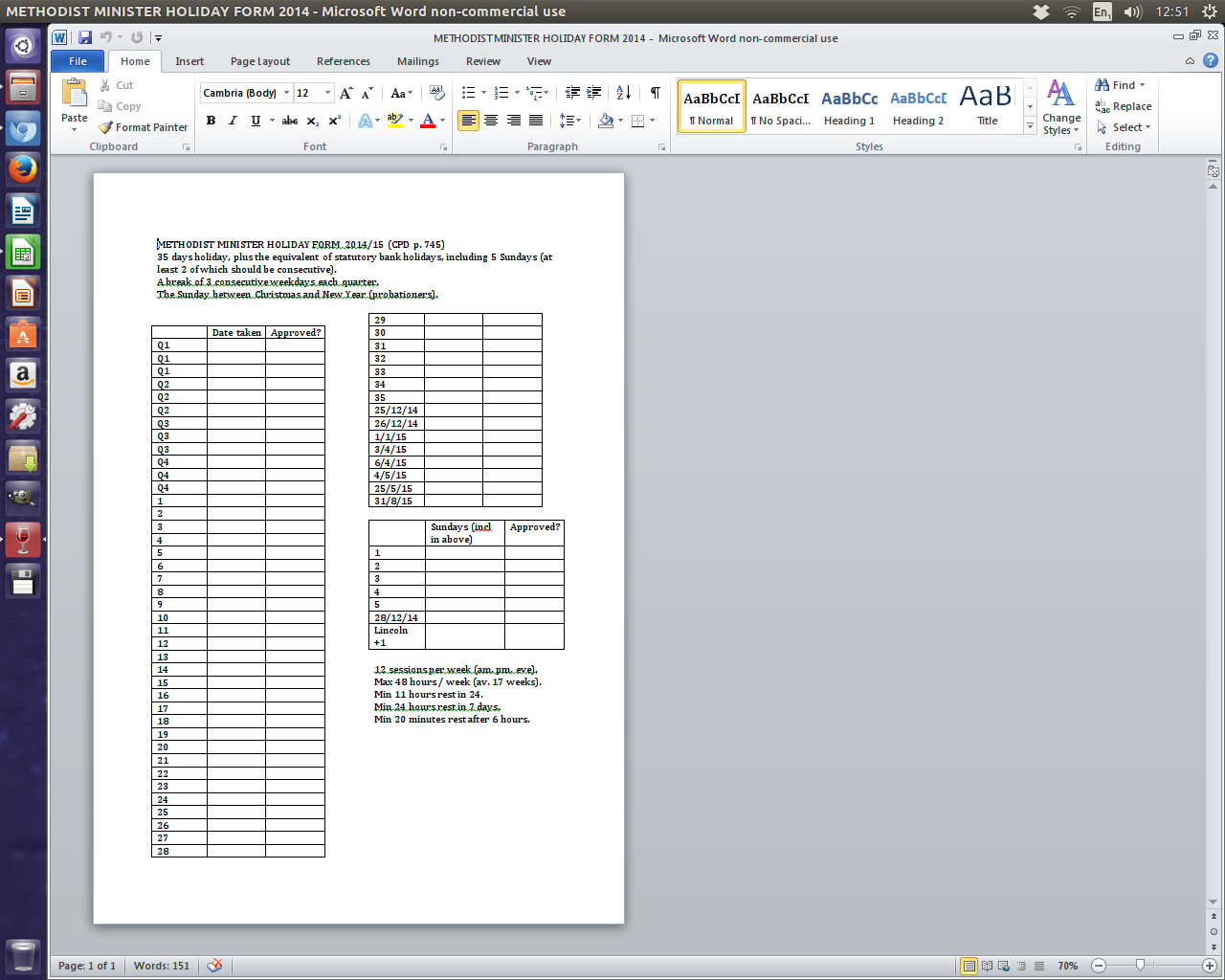Toggle Justify text alignment
The height and width of the screenshot is (980, 1225).
click(536, 121)
